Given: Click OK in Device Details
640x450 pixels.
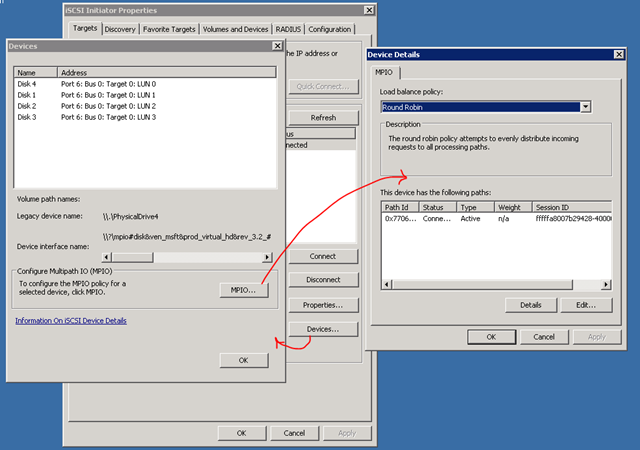Looking at the screenshot, I should coord(491,337).
